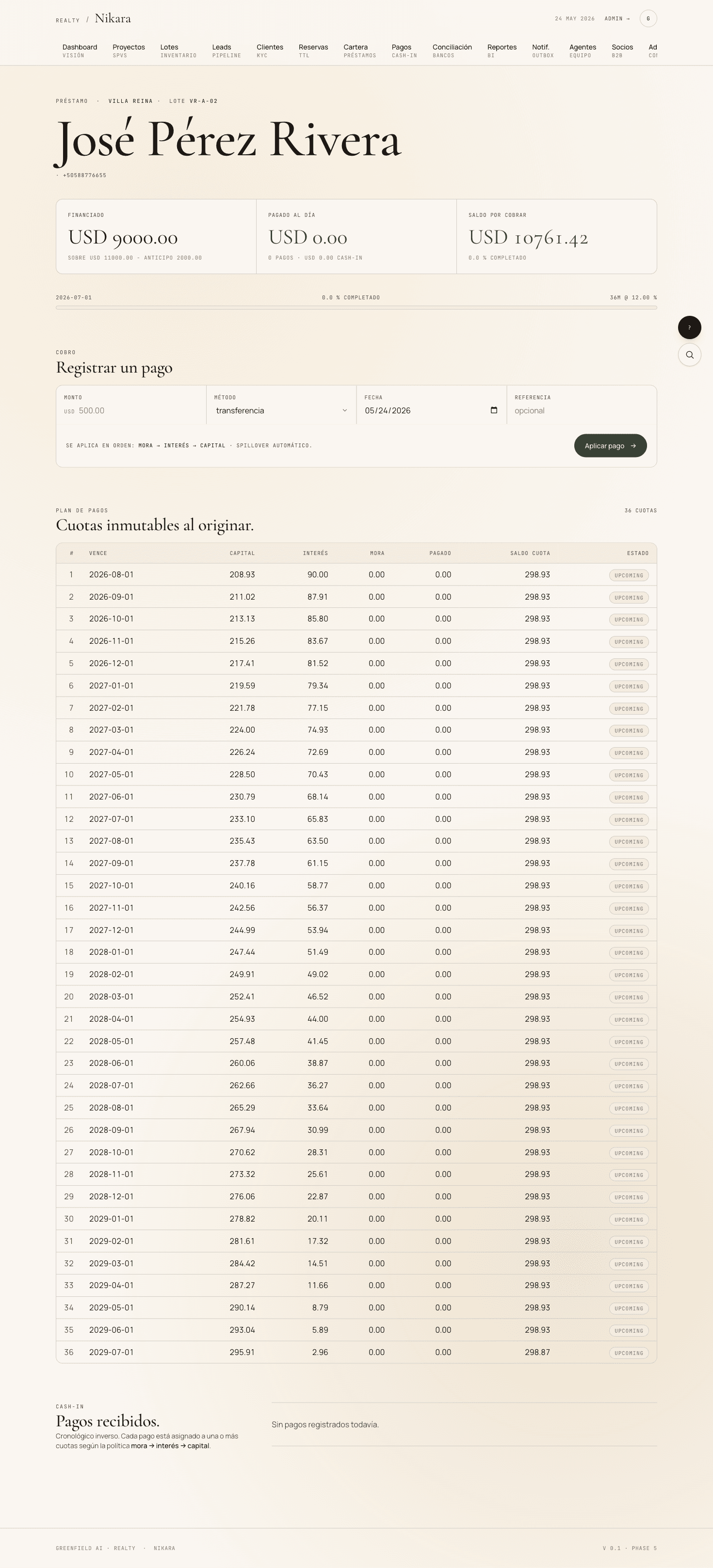713x1568 pixels.
Task: Click the Nikara logo title
Action: coord(113,19)
